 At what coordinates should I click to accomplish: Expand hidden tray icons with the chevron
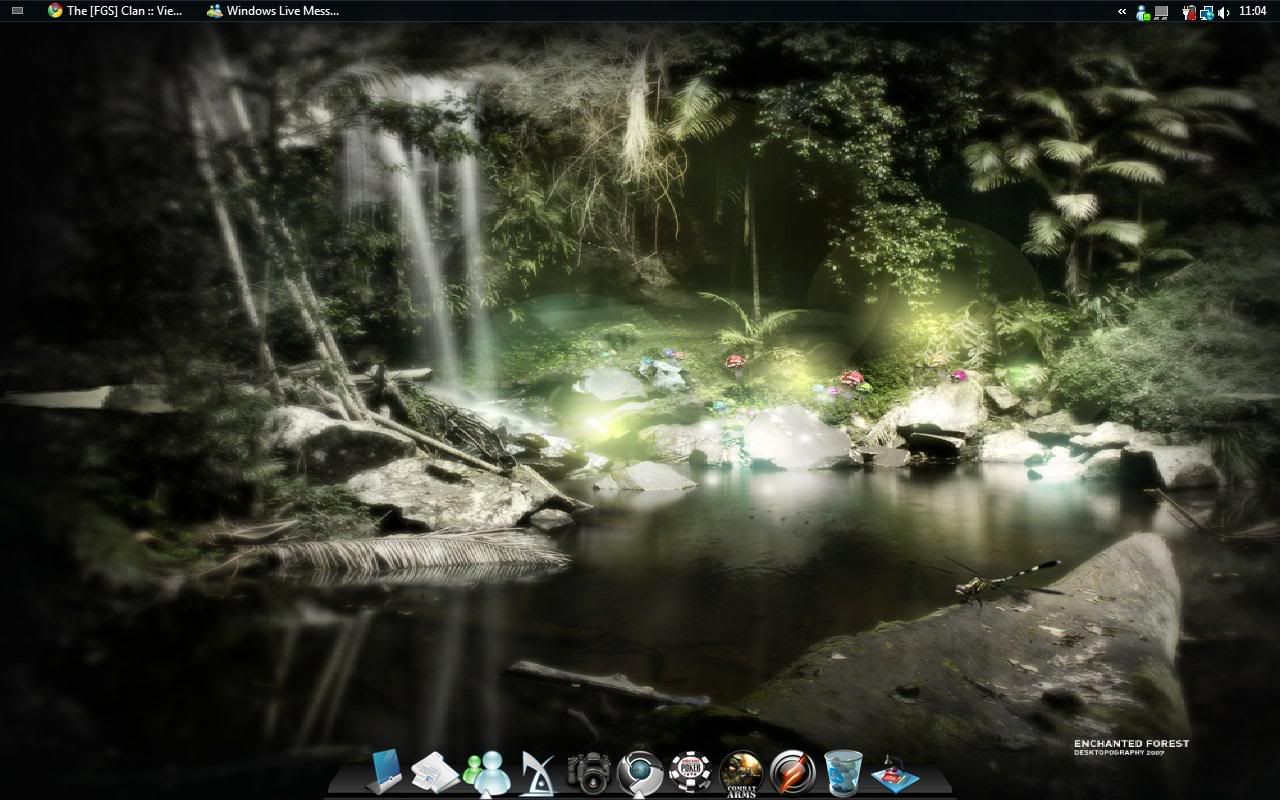click(x=1122, y=12)
